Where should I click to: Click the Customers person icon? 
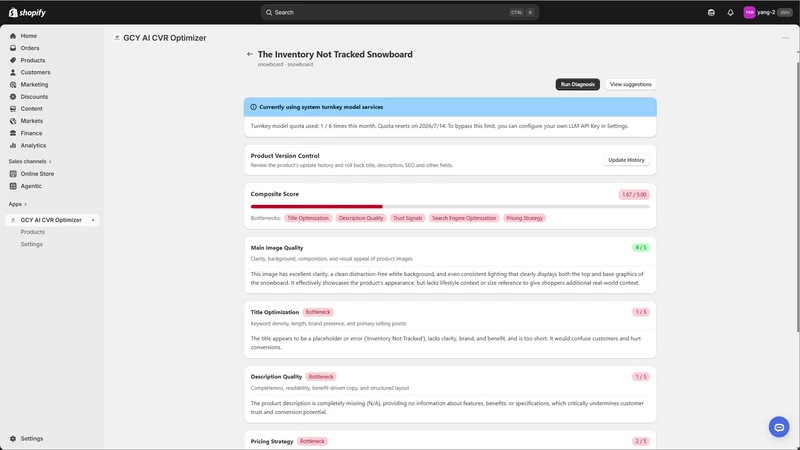(13, 72)
